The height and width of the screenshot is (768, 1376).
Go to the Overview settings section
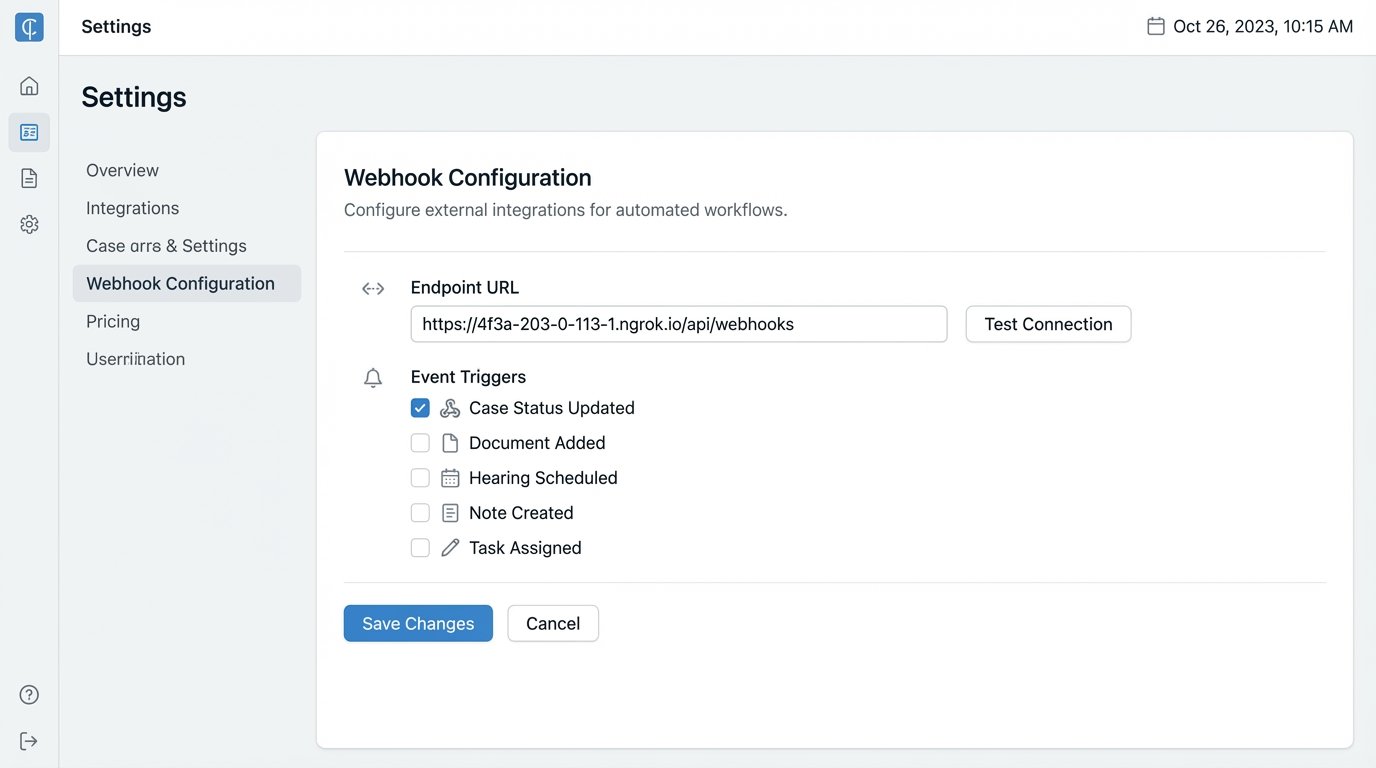pos(122,170)
